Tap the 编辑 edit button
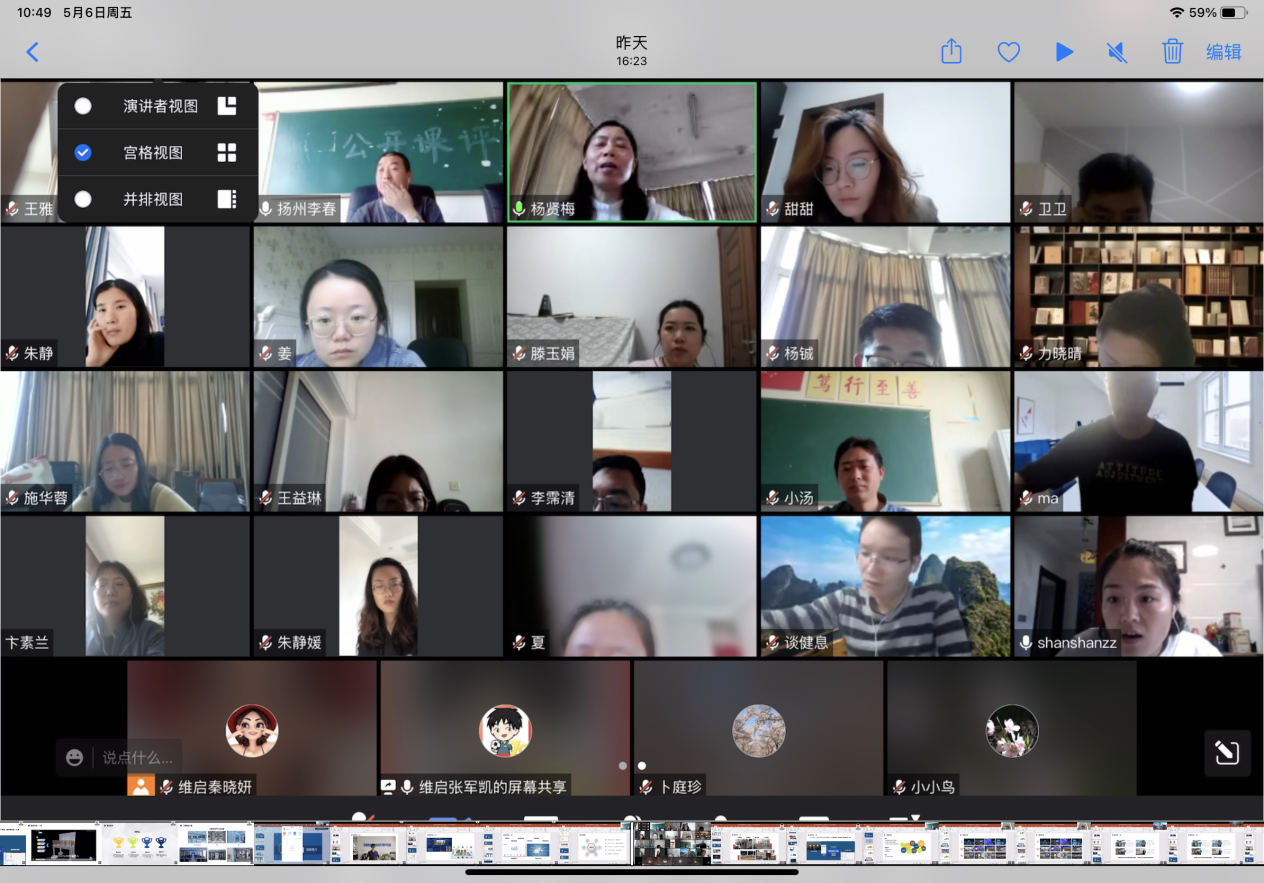This screenshot has height=883, width=1264. click(1223, 52)
